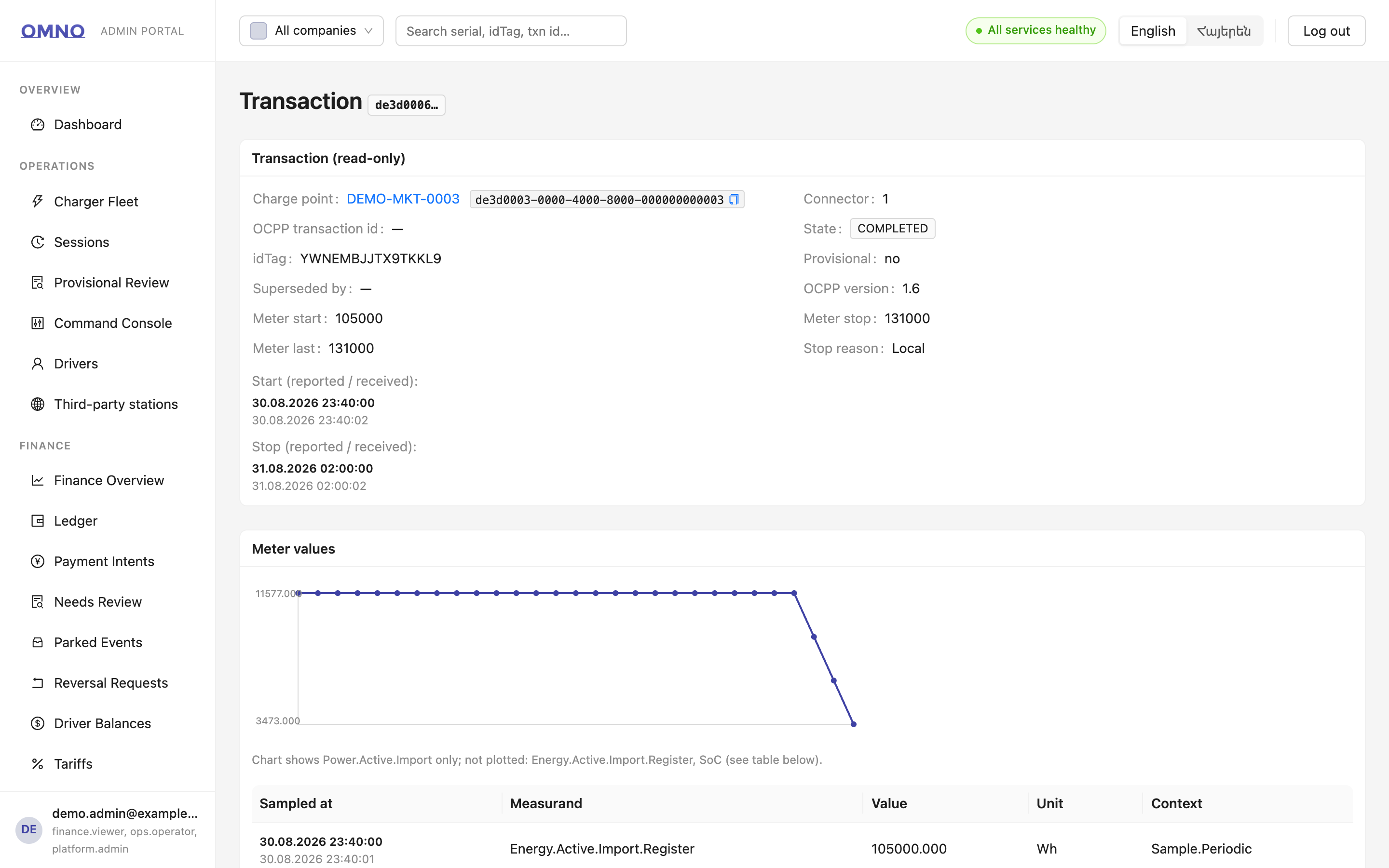This screenshot has height=868, width=1389.
Task: Open Dashboard in the sidebar
Action: (x=108, y=124)
